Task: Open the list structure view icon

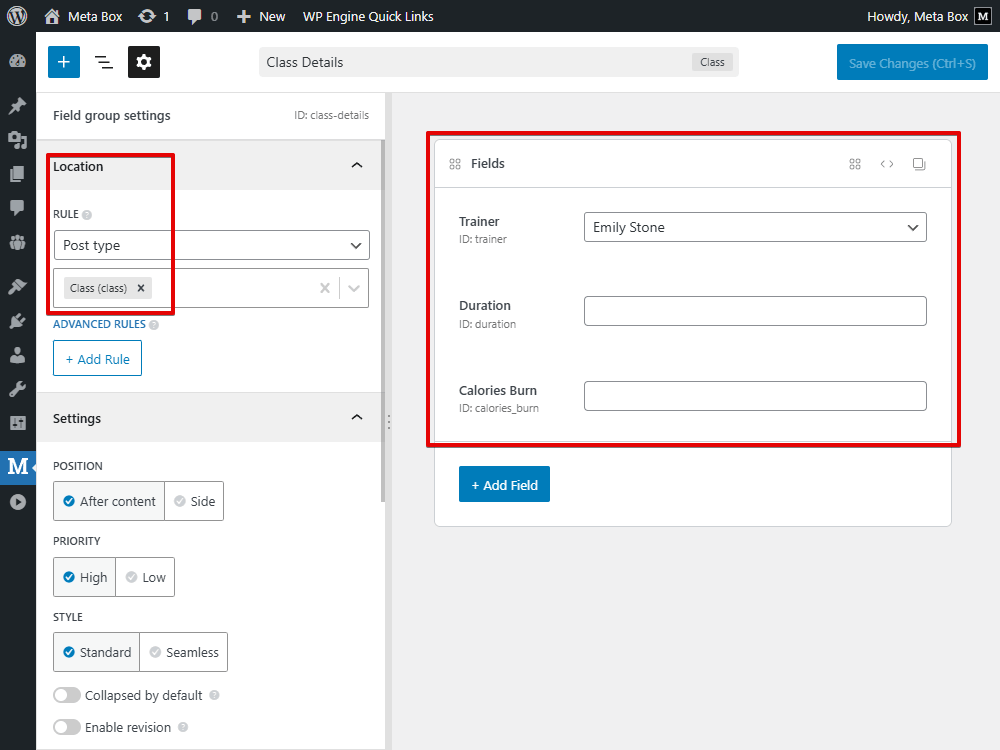Action: click(103, 62)
